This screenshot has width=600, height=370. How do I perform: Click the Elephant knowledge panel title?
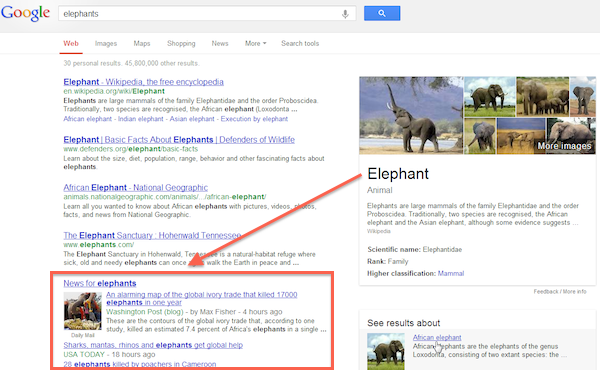398,174
